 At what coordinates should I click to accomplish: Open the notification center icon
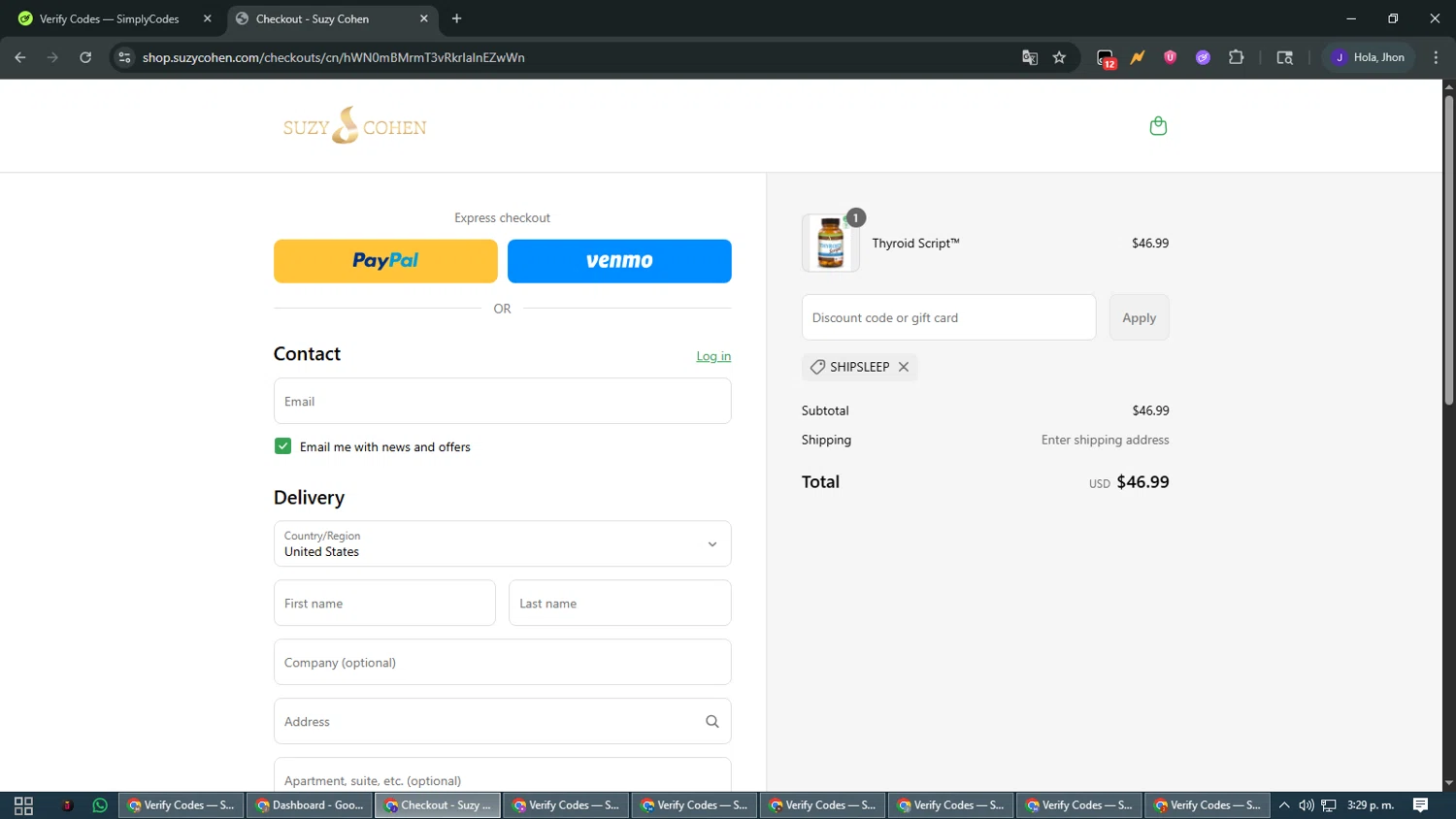point(1420,805)
